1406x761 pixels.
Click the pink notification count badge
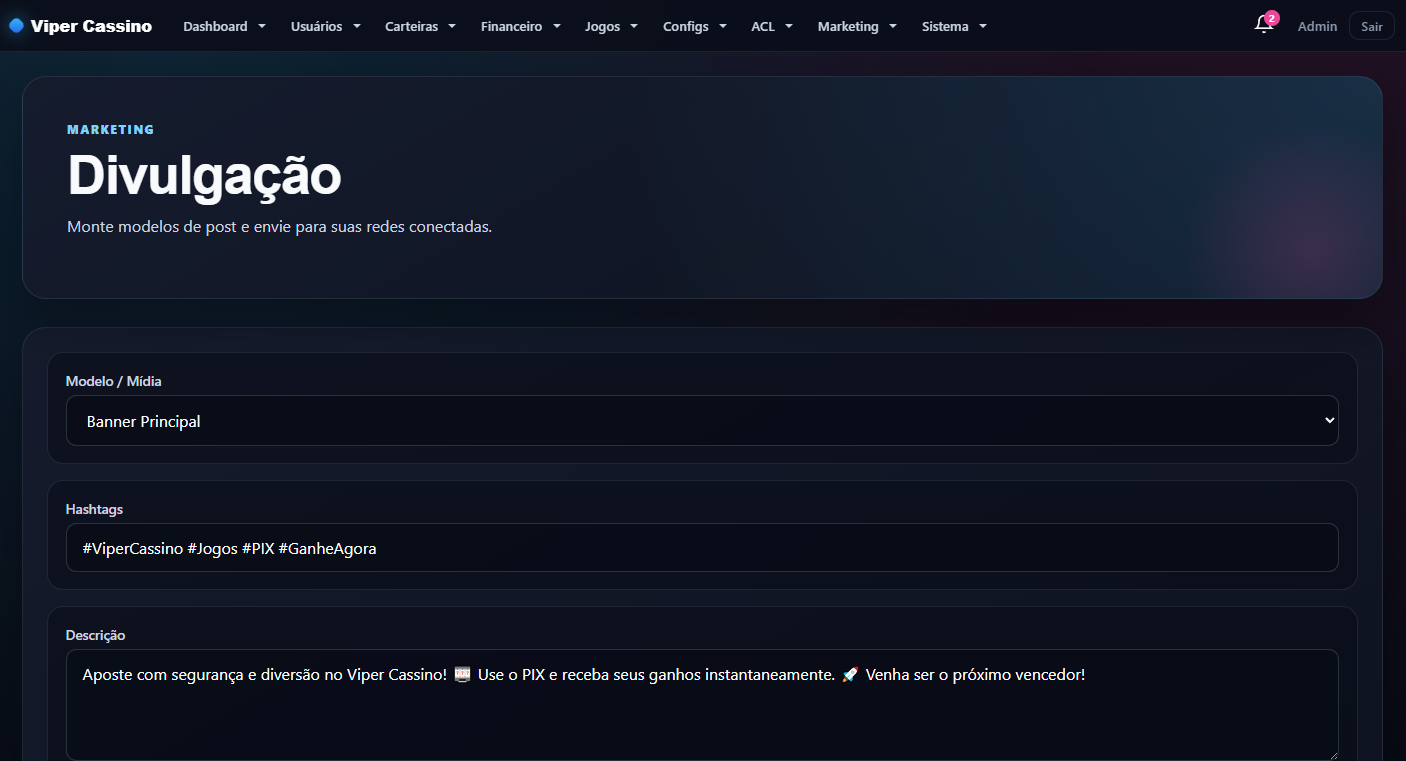1272,18
